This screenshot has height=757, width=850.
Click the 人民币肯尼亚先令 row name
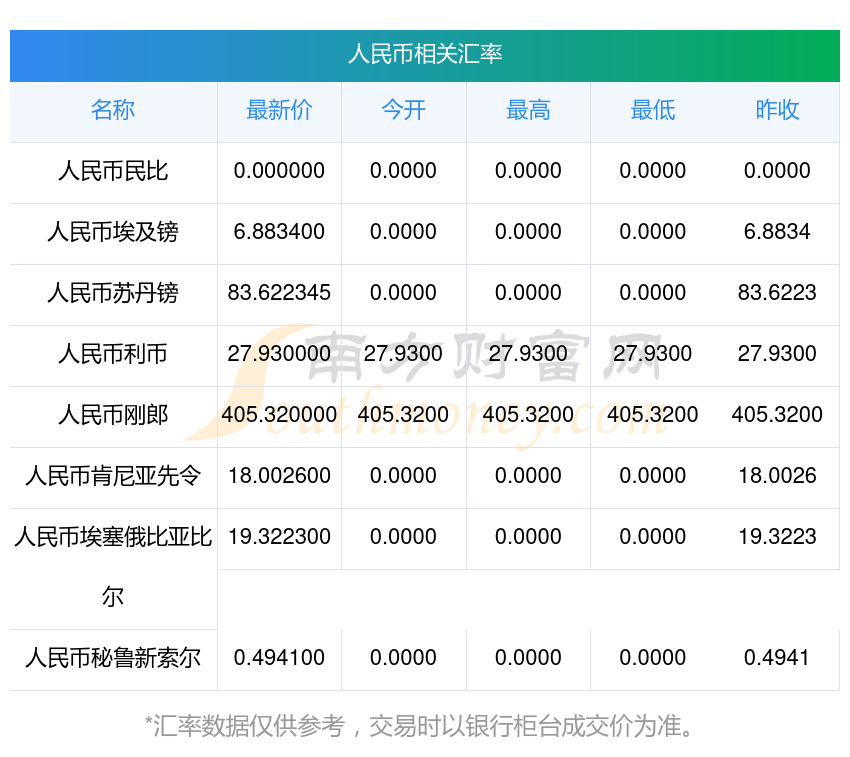[x=113, y=476]
